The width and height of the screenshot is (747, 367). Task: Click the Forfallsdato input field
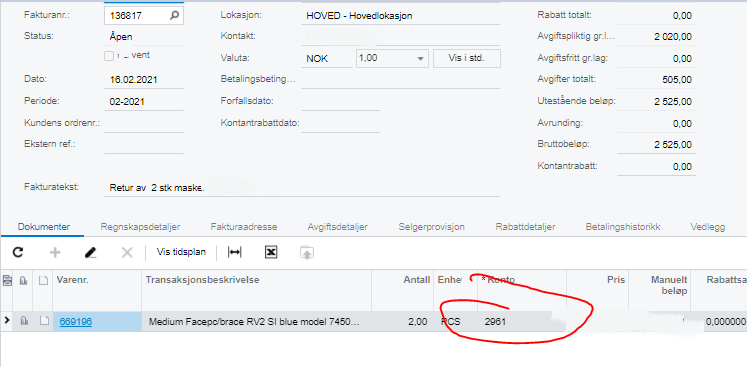(x=341, y=102)
